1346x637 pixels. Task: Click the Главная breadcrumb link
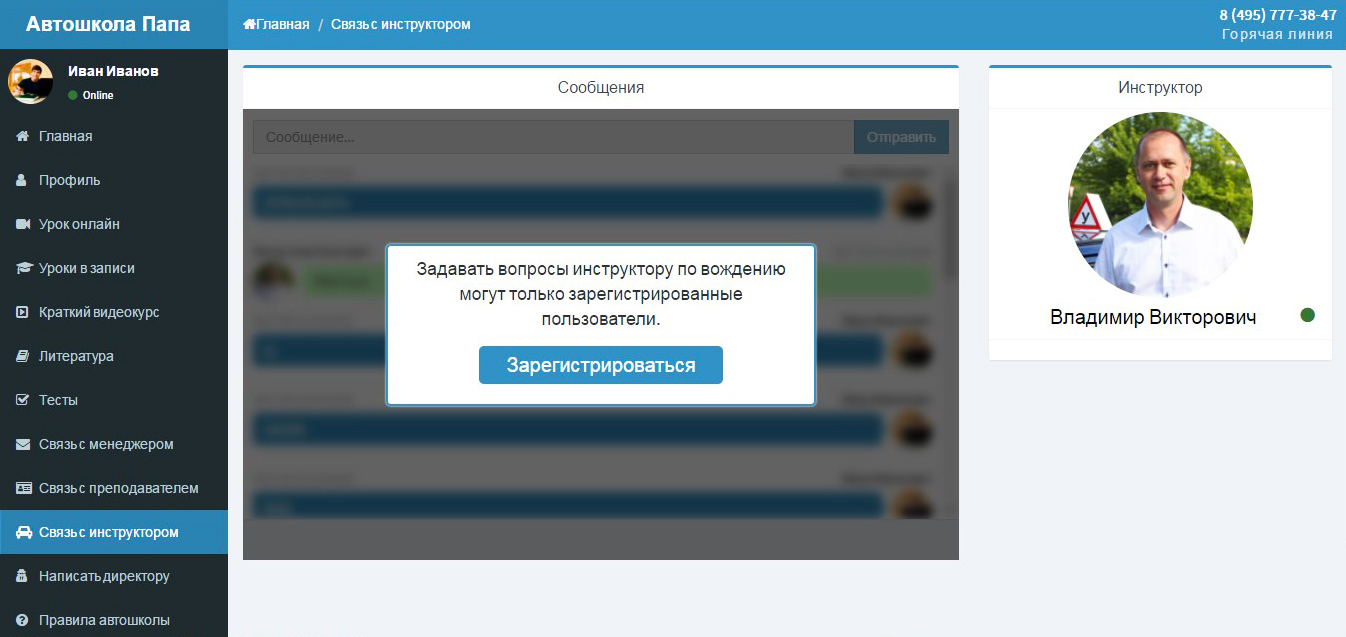[276, 24]
